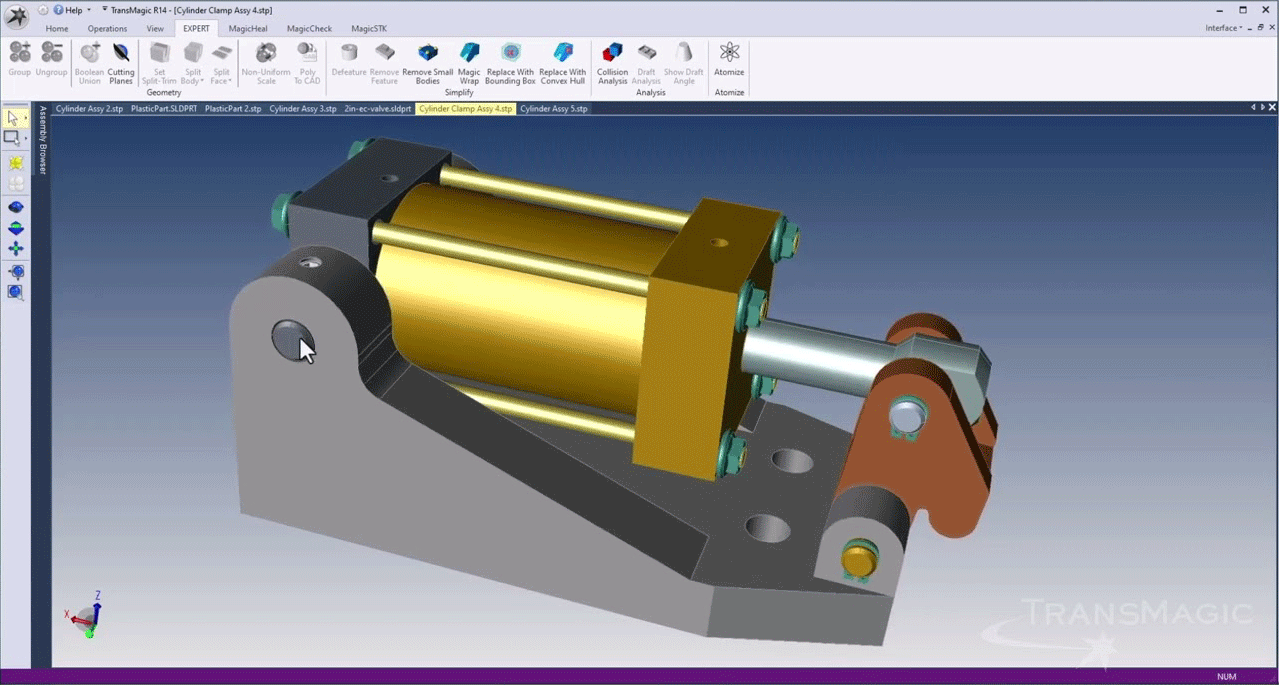Activate the arrow select tool in left toolbar
1279x685 pixels.
click(13, 118)
